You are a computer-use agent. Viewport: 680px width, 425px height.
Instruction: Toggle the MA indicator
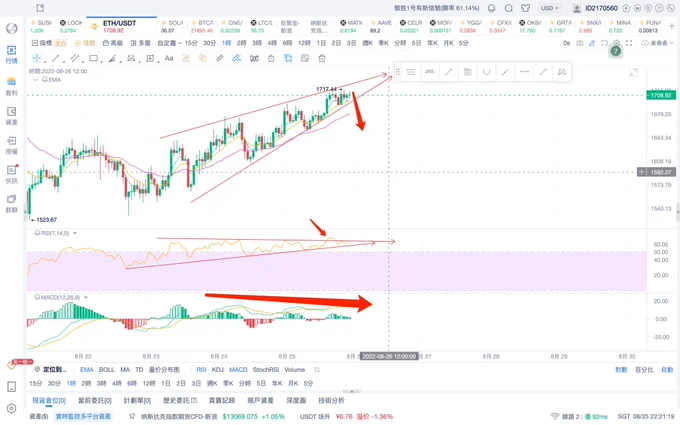pyautogui.click(x=125, y=369)
